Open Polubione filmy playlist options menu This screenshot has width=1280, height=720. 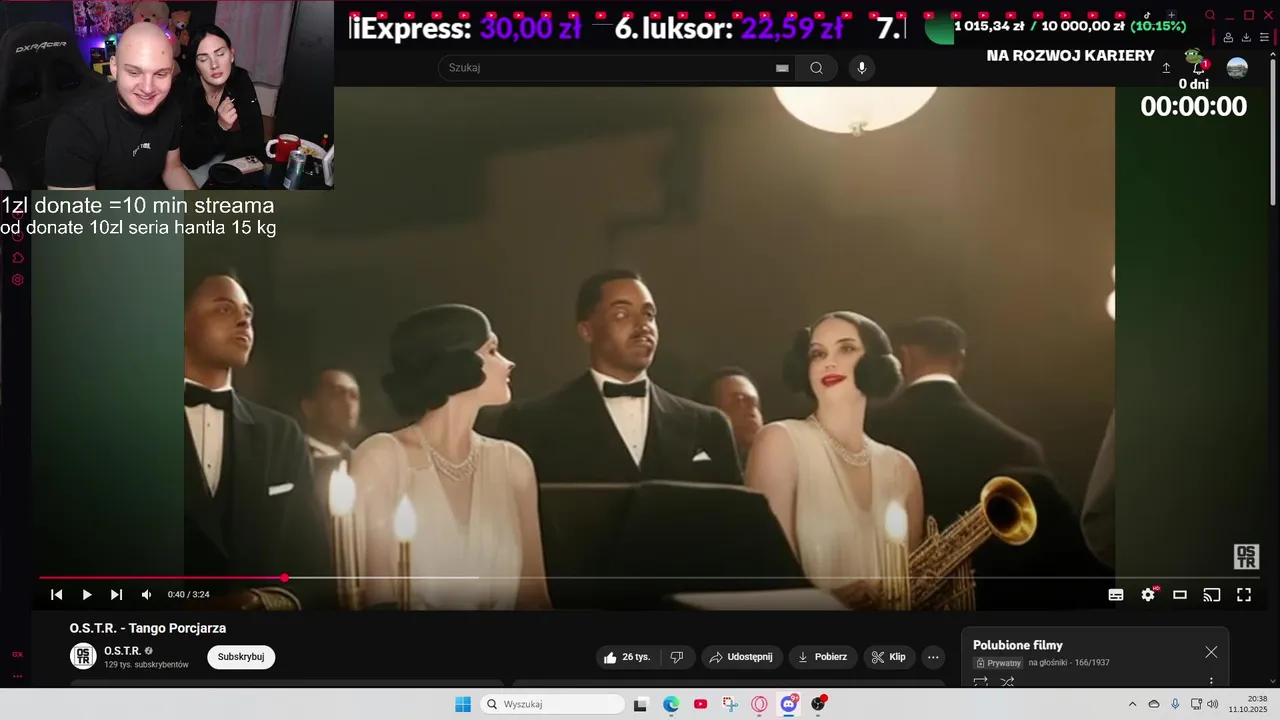1211,682
